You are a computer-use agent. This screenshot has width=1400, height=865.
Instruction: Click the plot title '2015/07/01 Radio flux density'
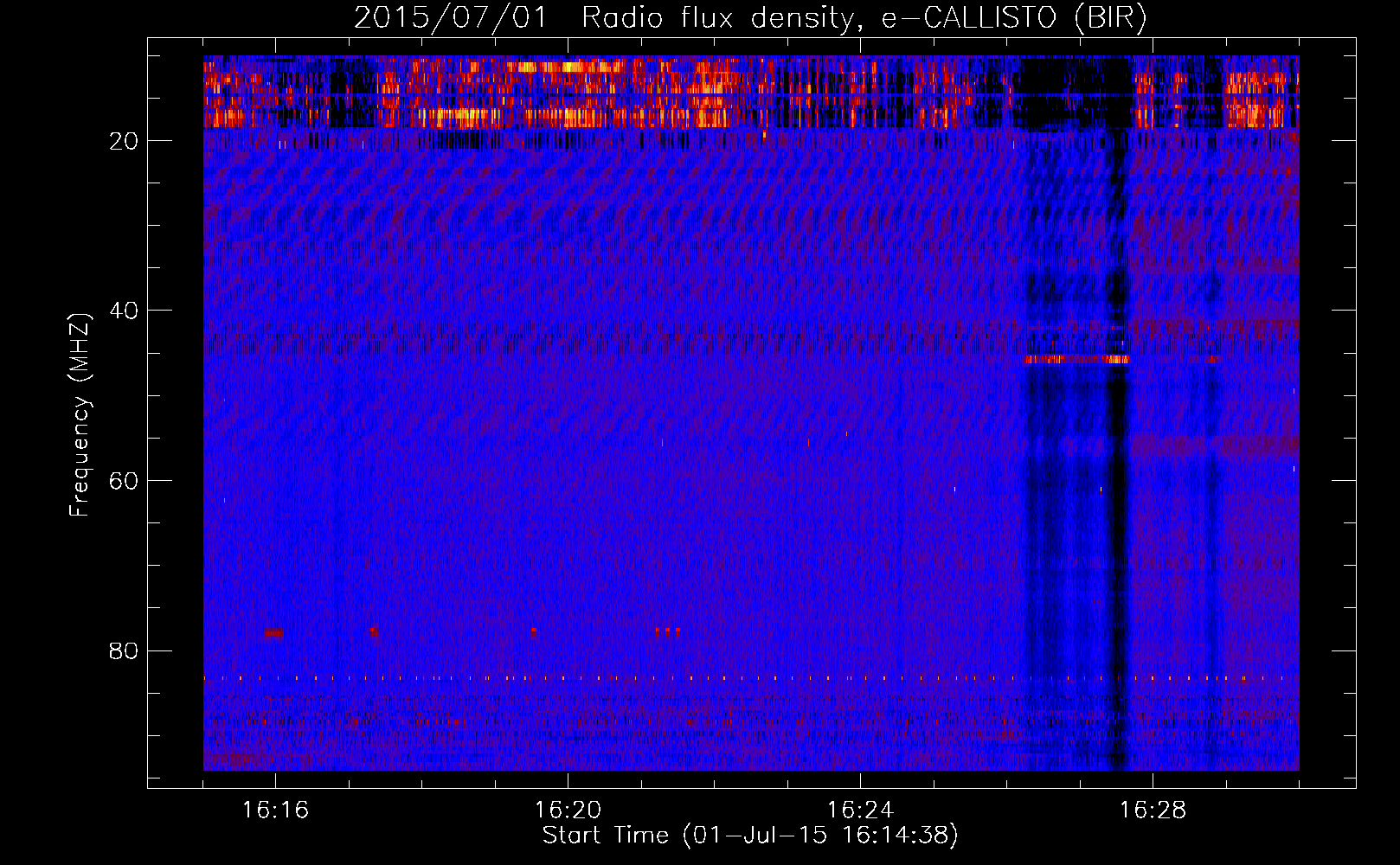[x=750, y=17]
